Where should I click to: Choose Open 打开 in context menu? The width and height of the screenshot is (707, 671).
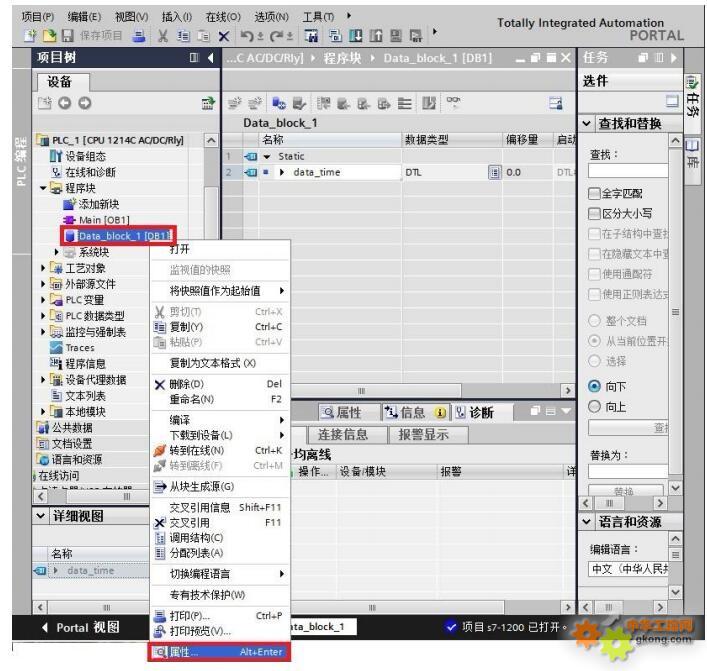(x=219, y=249)
